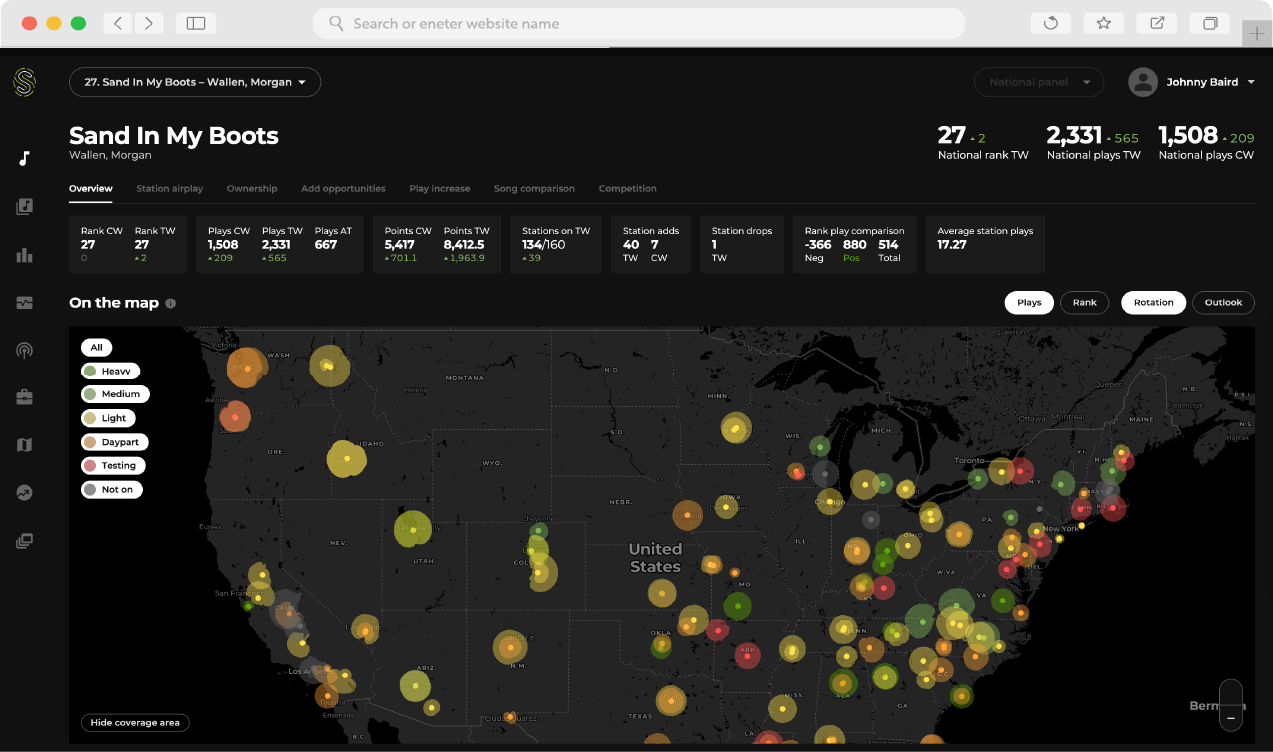
Task: Click the Rank play comparison card
Action: point(854,244)
